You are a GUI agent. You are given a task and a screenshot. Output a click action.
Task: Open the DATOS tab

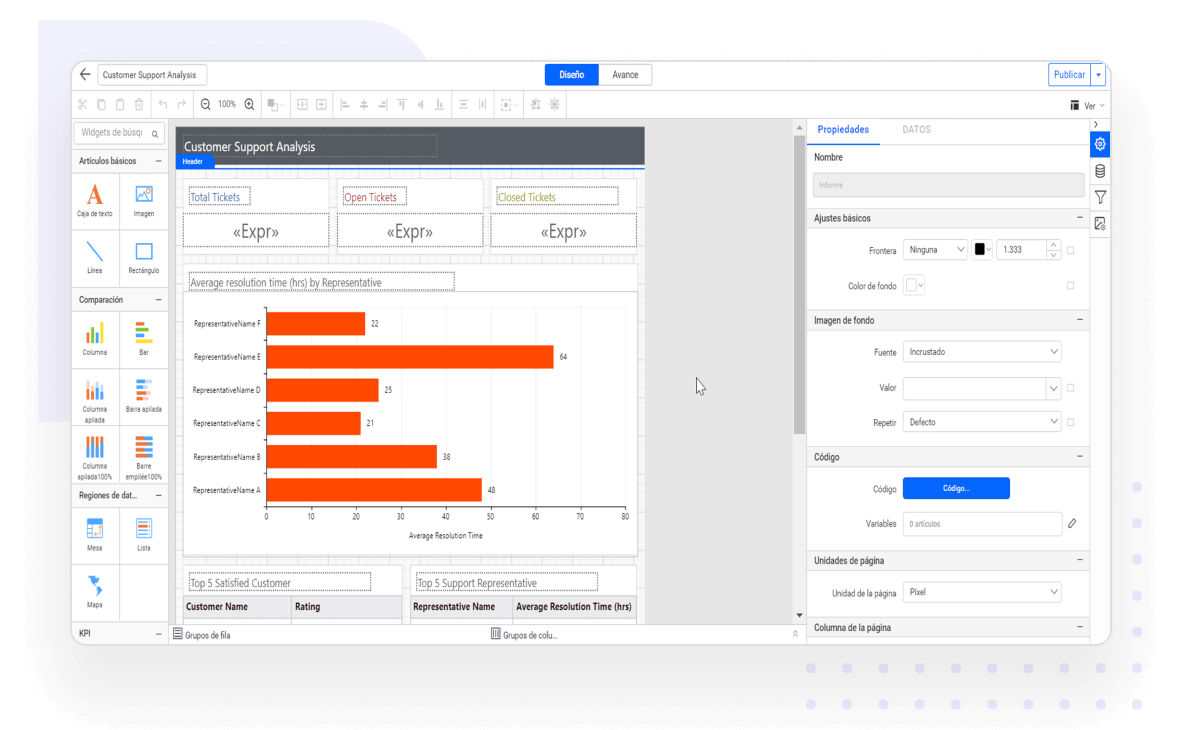(x=917, y=129)
